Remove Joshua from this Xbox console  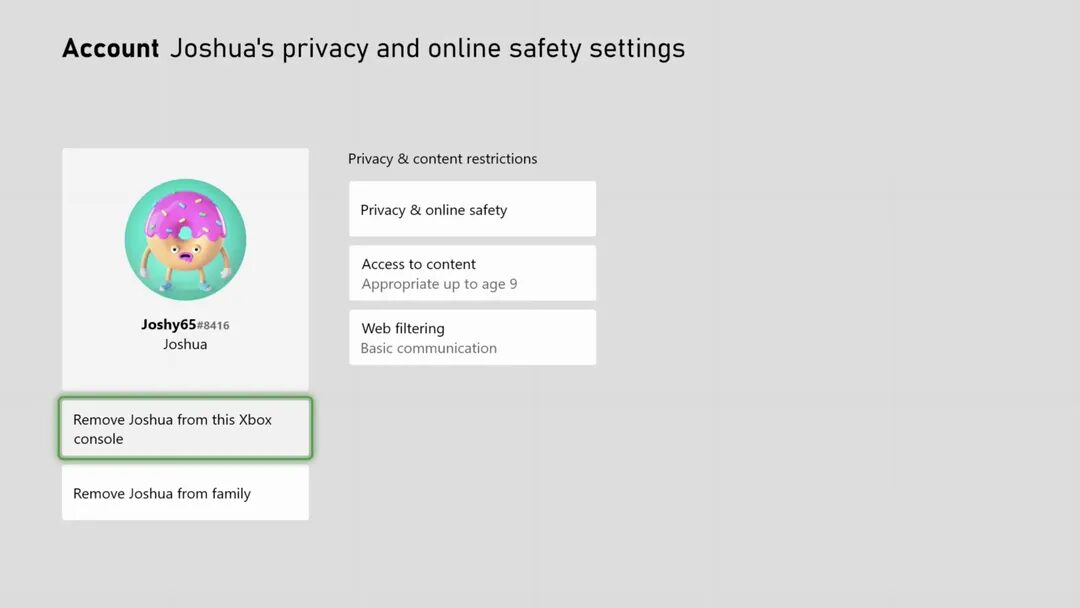tap(185, 429)
